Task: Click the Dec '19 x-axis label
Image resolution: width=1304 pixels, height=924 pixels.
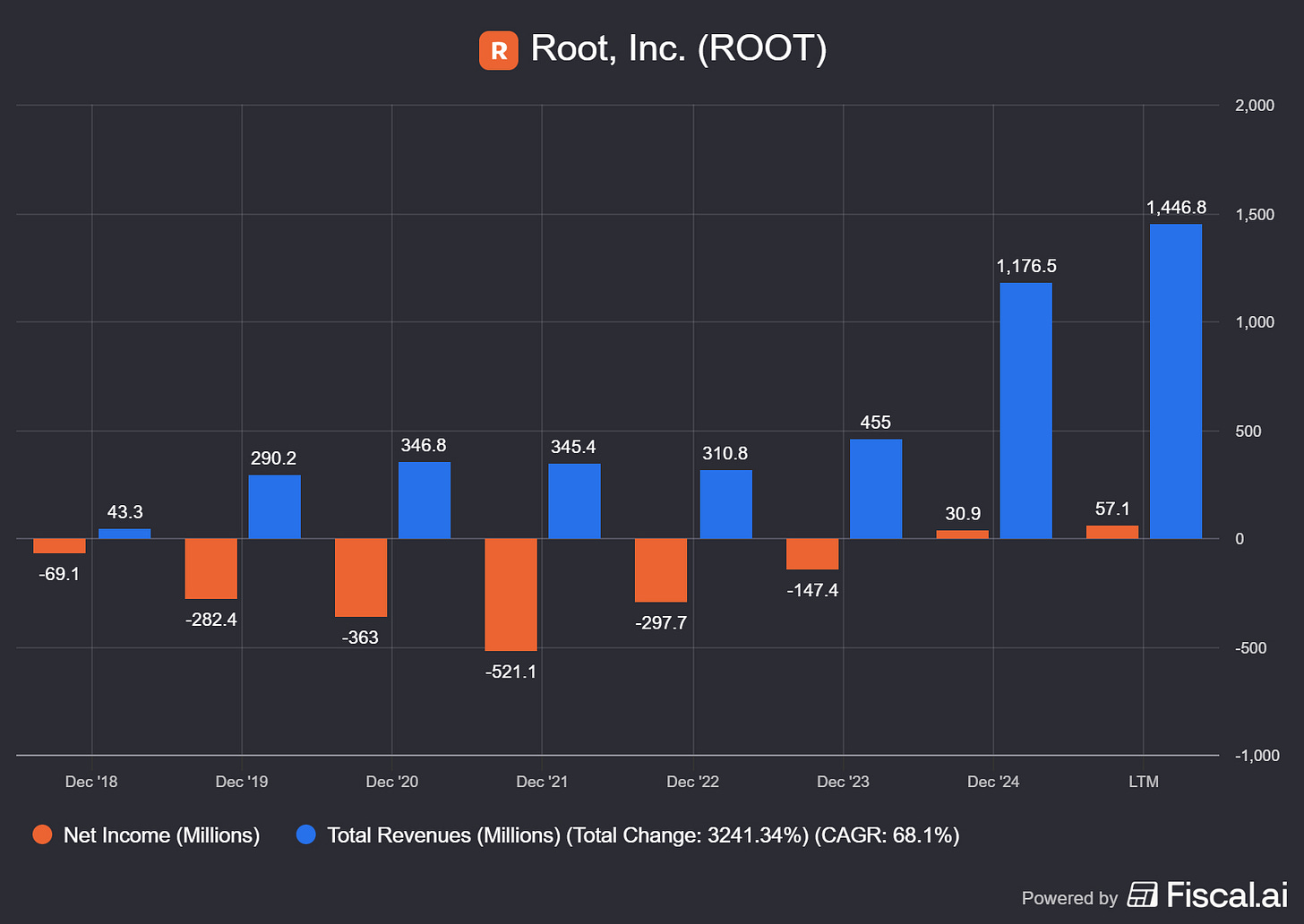Action: click(242, 782)
